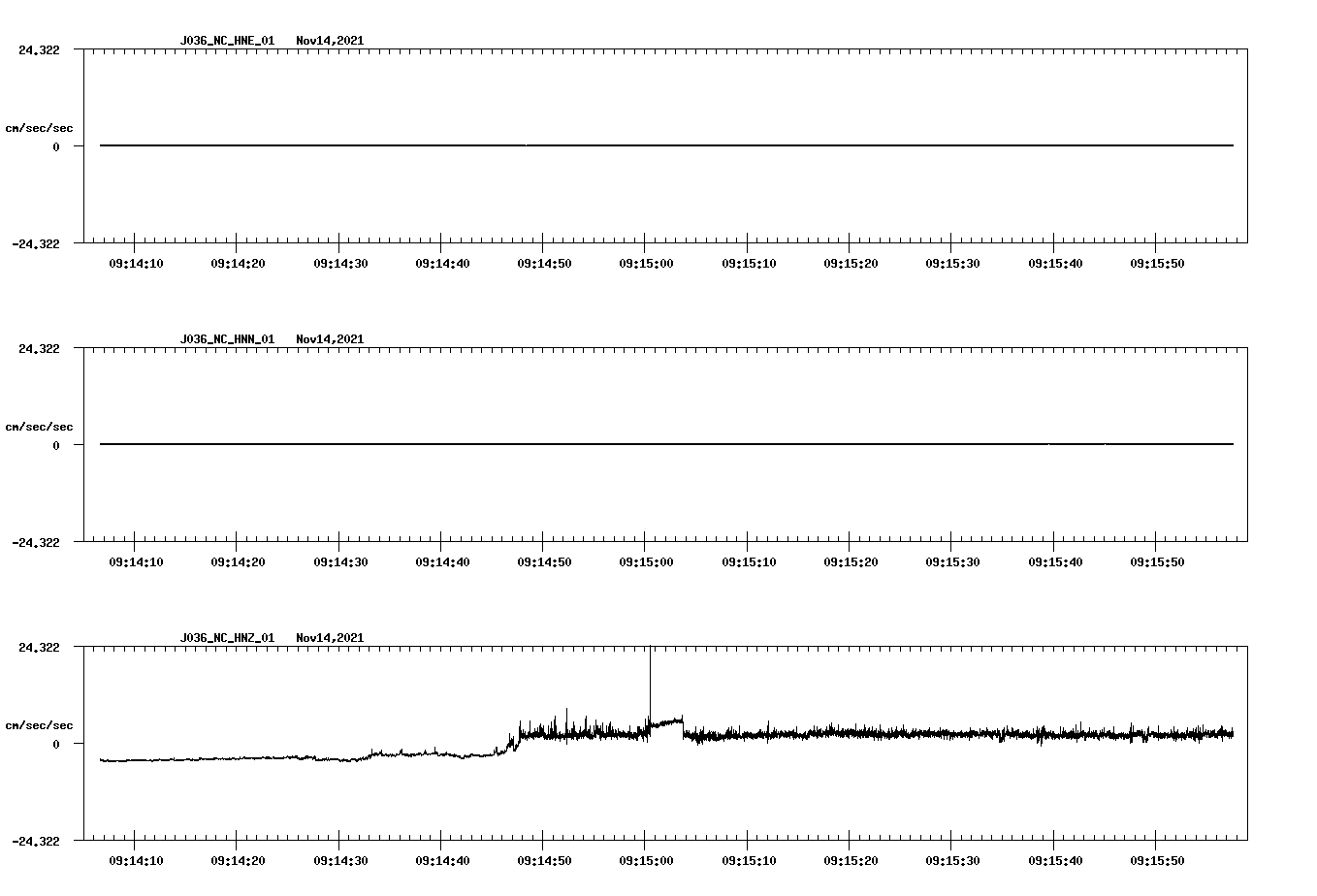Click 09:14:20 time label on HNN plot

tap(238, 562)
